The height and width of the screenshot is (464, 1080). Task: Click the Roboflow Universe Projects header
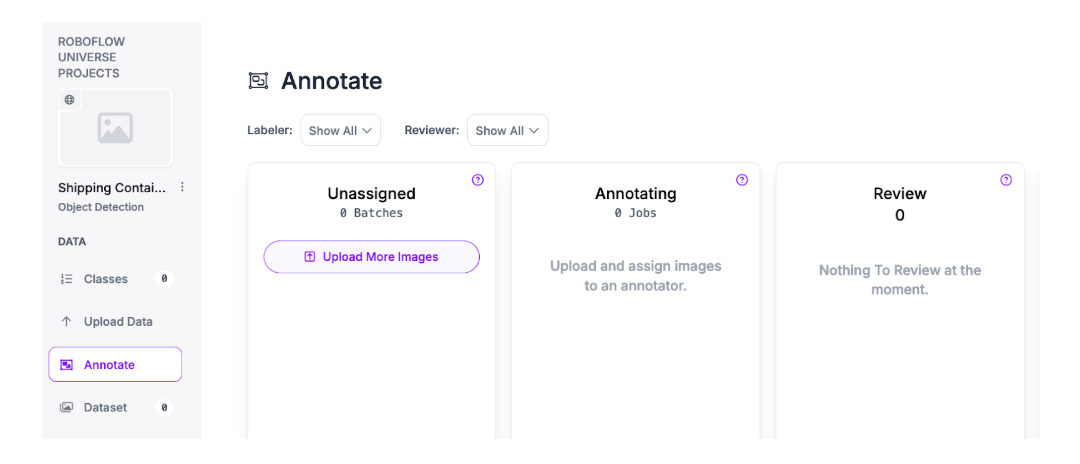pyautogui.click(x=91, y=58)
